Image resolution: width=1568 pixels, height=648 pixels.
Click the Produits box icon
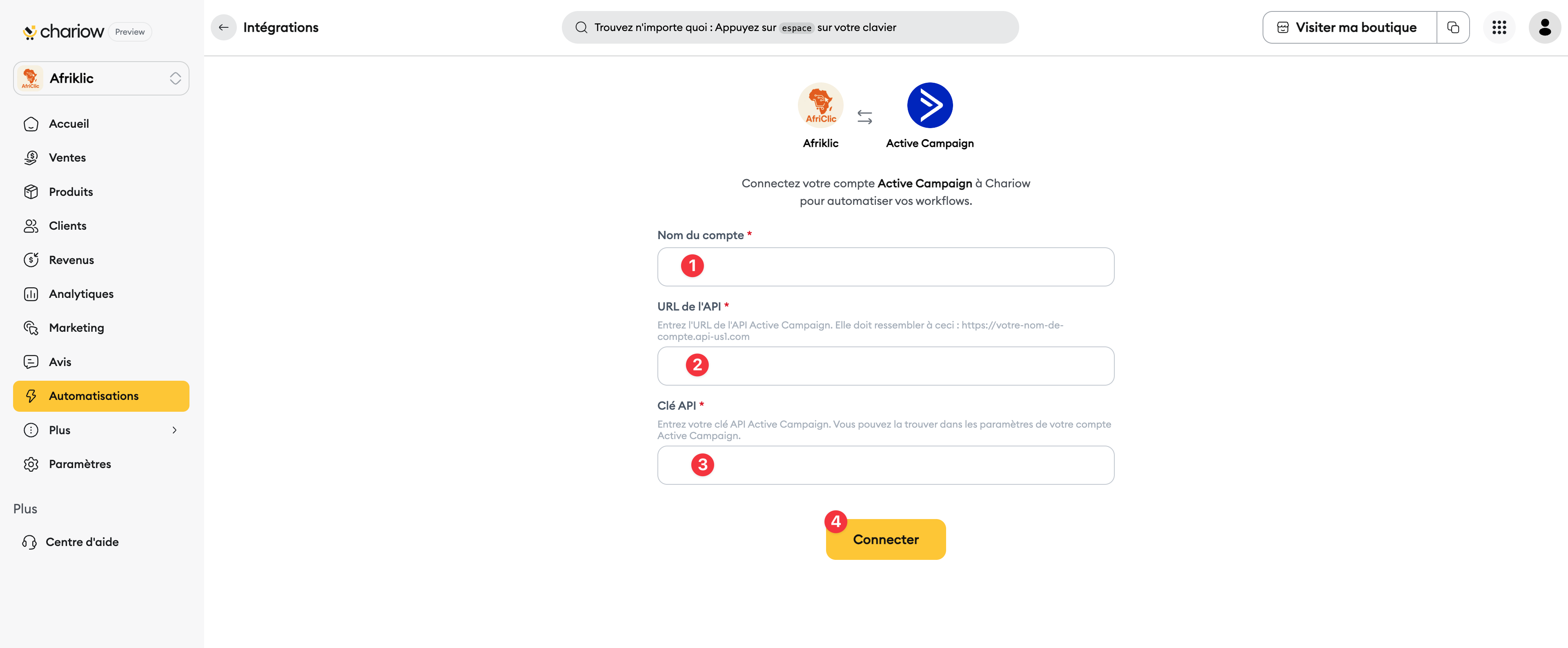(x=31, y=192)
